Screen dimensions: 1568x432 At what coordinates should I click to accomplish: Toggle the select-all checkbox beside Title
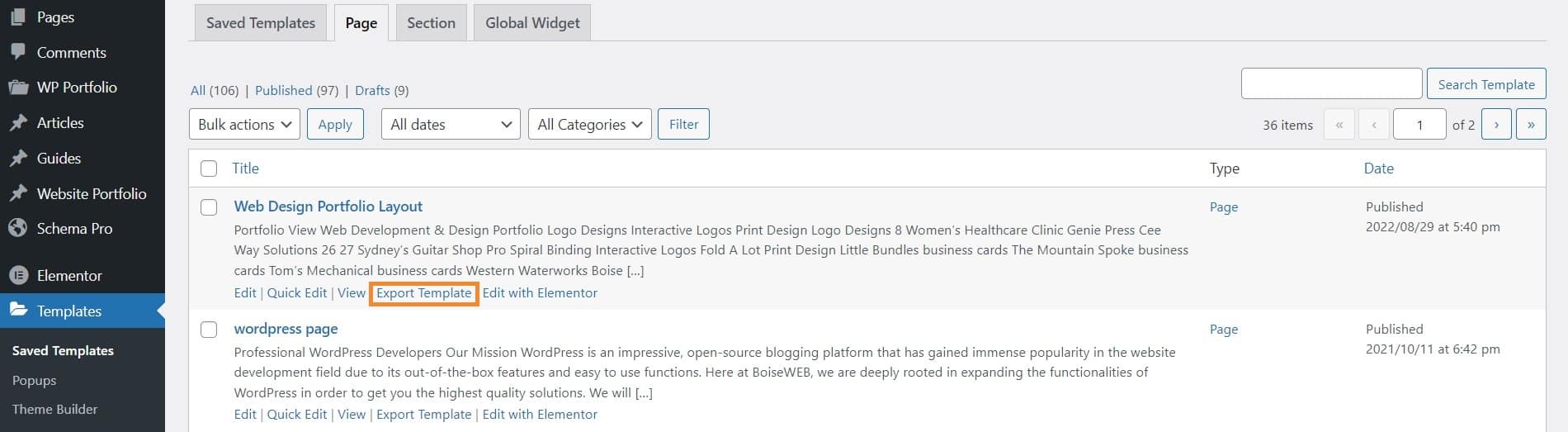[x=209, y=169]
